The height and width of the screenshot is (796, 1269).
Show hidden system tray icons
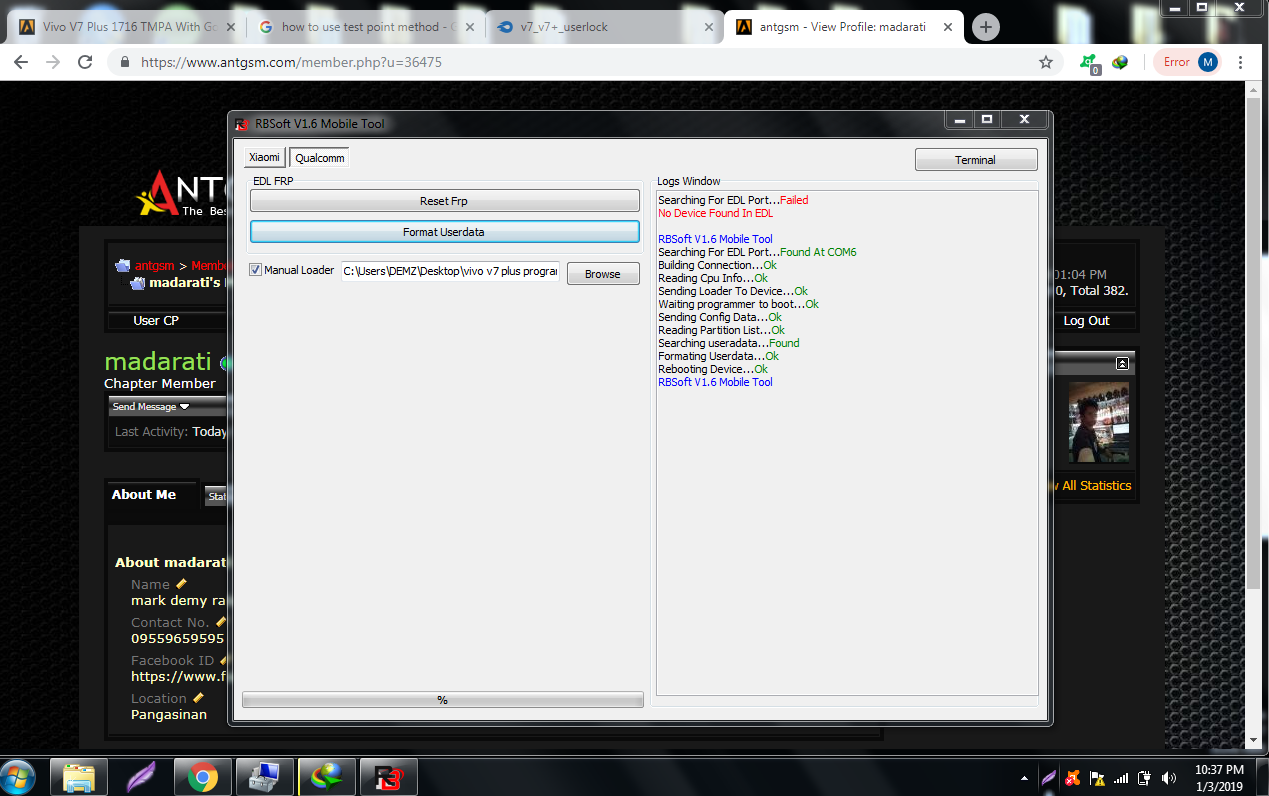click(1024, 778)
